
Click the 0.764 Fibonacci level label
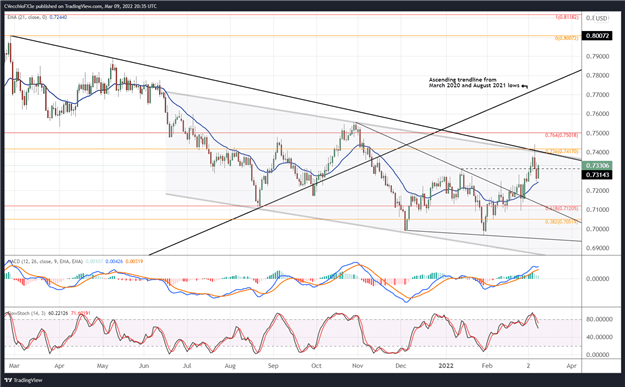561,135
